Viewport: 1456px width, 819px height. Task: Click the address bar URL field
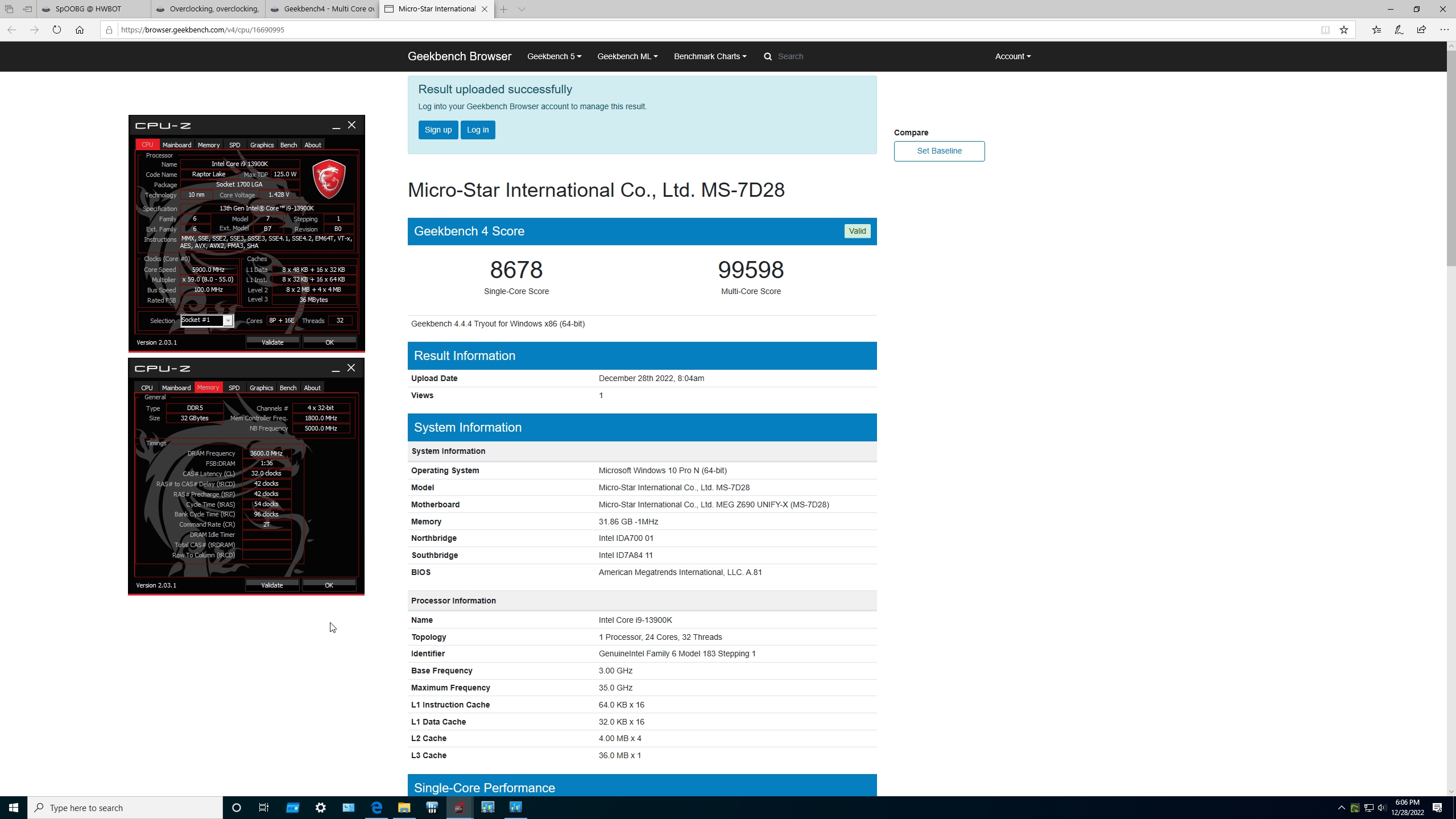(717, 30)
